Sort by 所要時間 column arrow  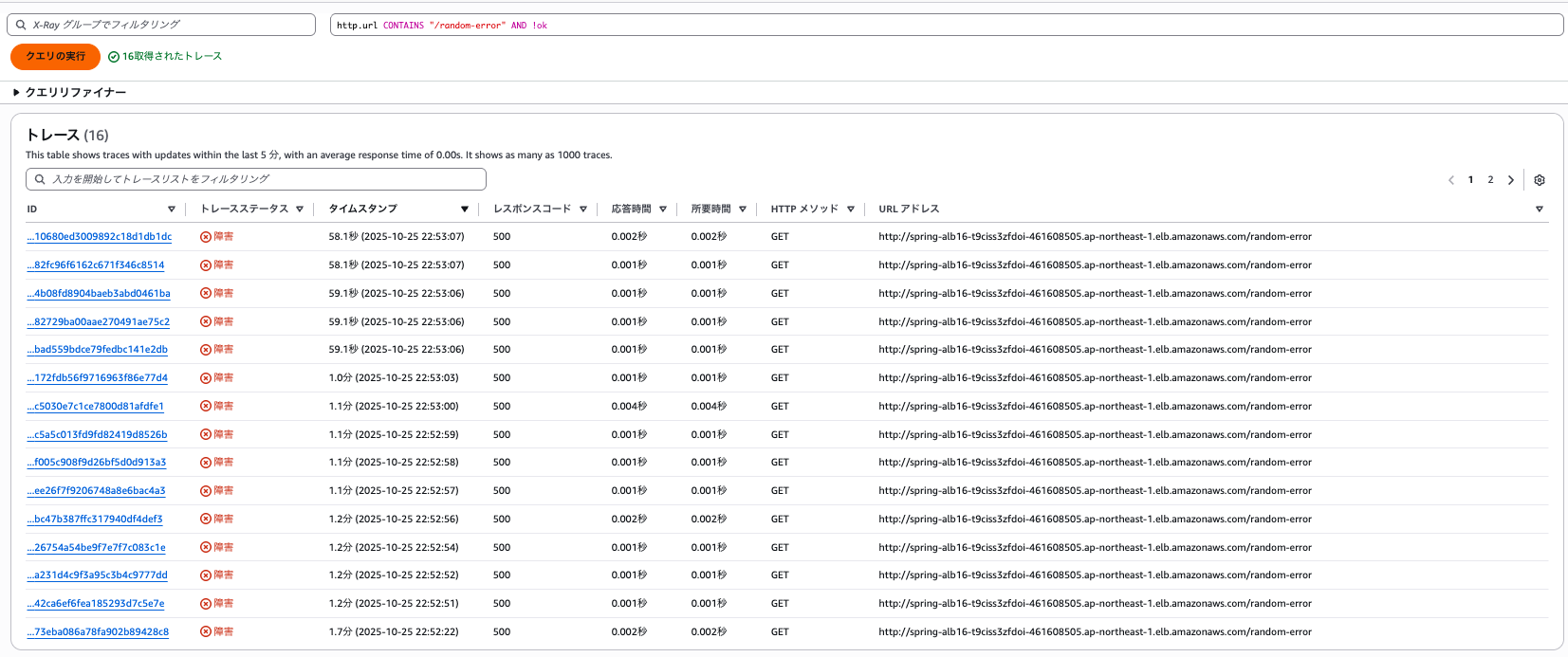(x=743, y=210)
